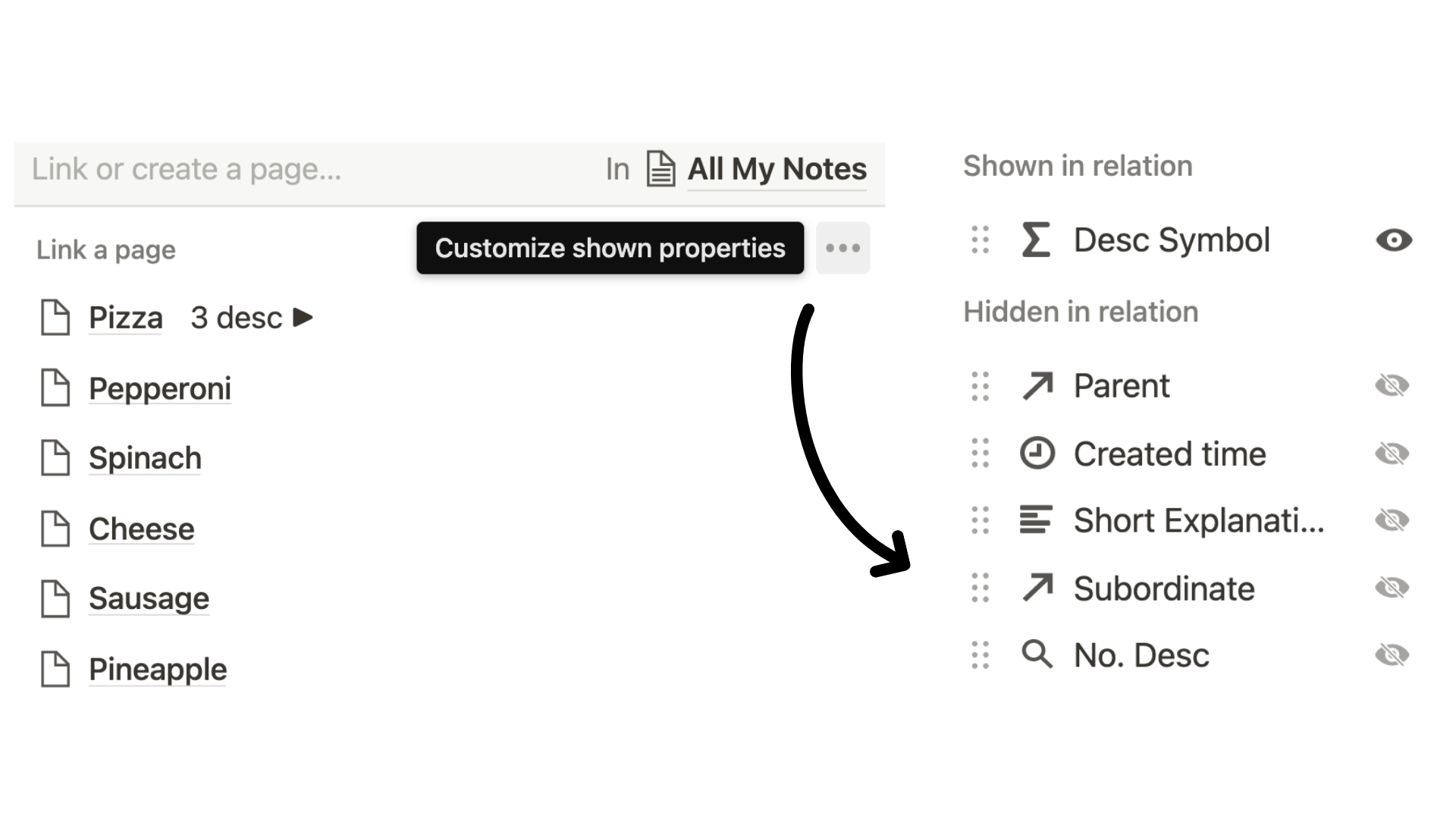The width and height of the screenshot is (1456, 819).
Task: Click the magnifier icon for No. Desc
Action: tap(1037, 654)
